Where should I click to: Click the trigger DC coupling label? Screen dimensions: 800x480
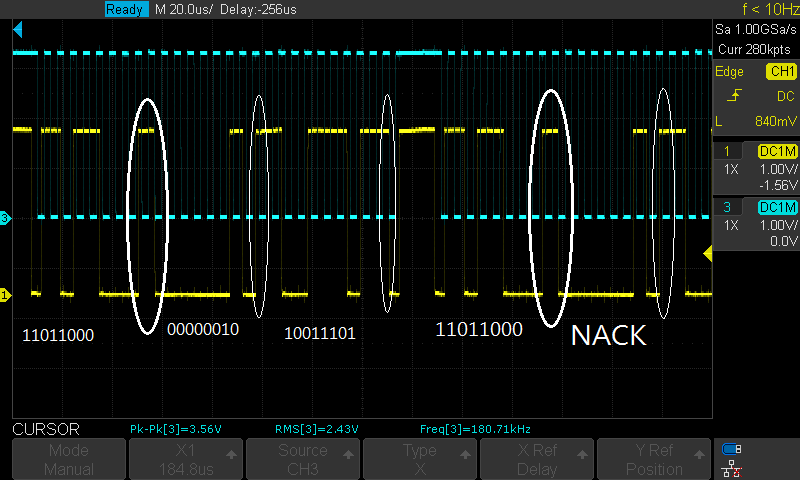click(x=786, y=96)
